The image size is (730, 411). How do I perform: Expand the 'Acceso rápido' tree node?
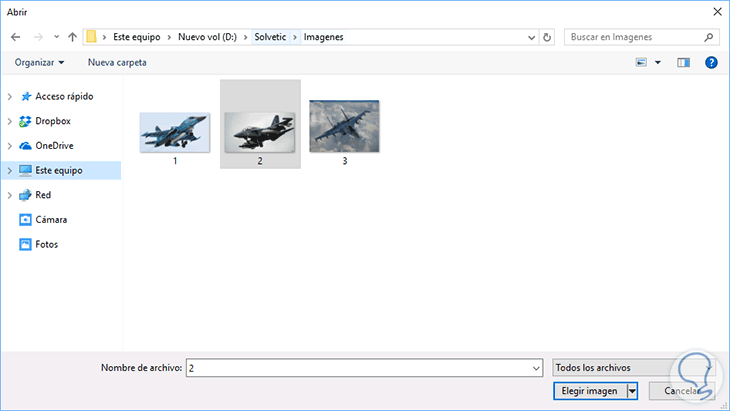(x=10, y=96)
